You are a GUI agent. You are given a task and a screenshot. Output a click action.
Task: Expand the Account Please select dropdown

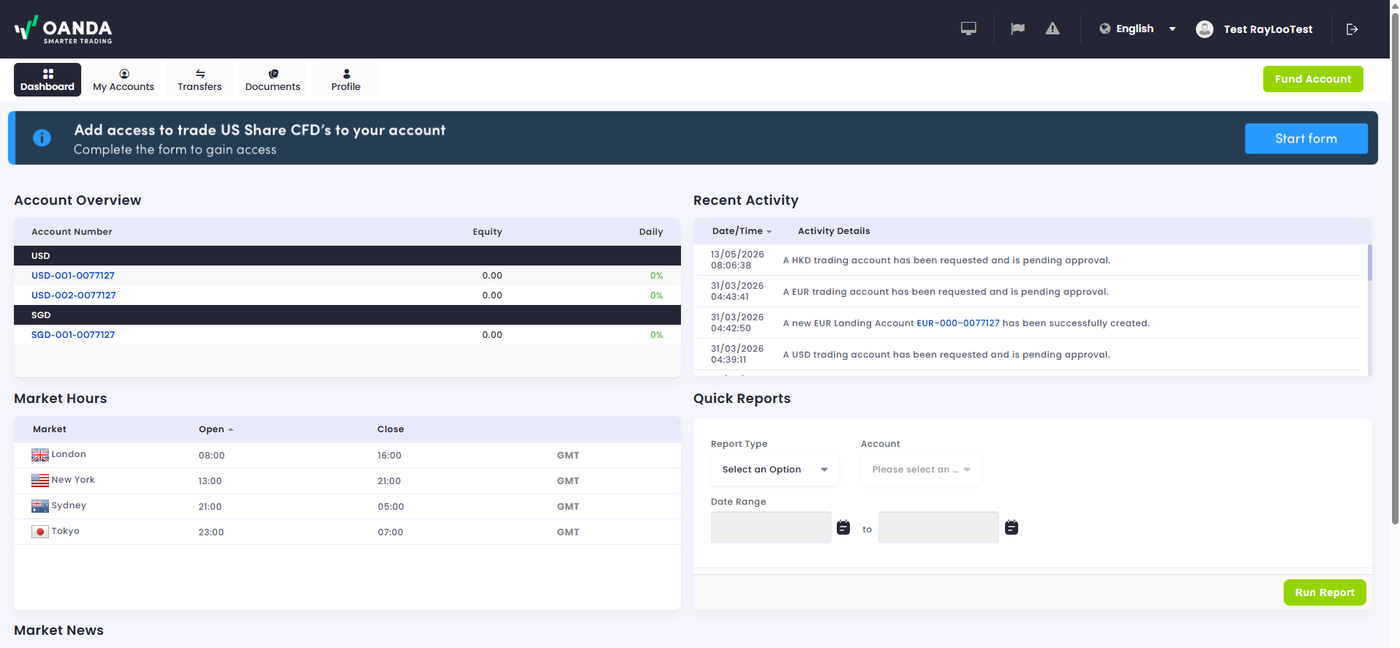pyautogui.click(x=921, y=469)
